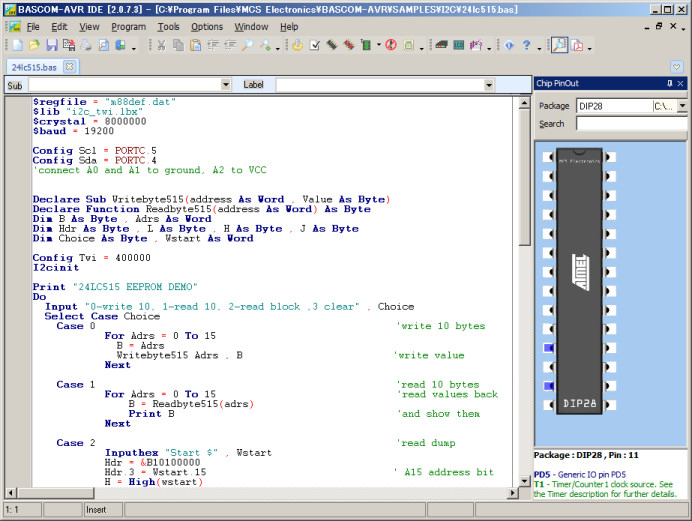692x521 pixels.
Task: Open the file toolbar overflow arrow
Action: (x=134, y=48)
